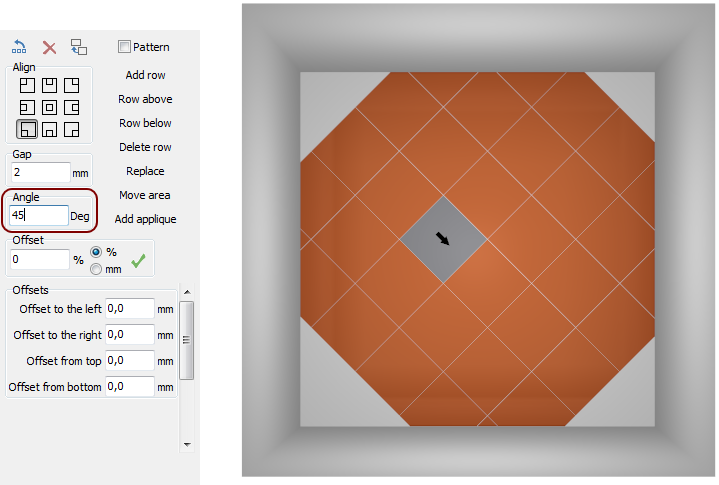Image resolution: width=719 pixels, height=485 pixels.
Task: Edit Offset to the left field
Action: point(130,309)
